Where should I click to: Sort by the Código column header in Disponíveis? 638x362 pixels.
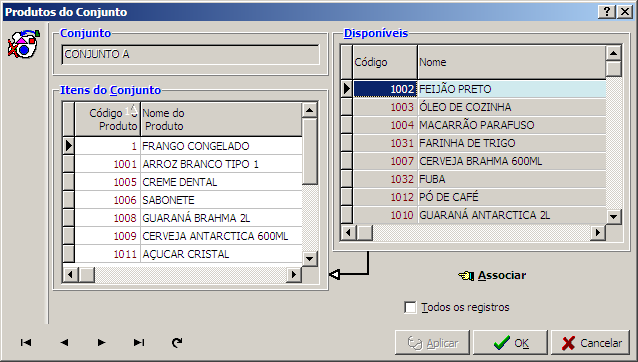coord(385,62)
